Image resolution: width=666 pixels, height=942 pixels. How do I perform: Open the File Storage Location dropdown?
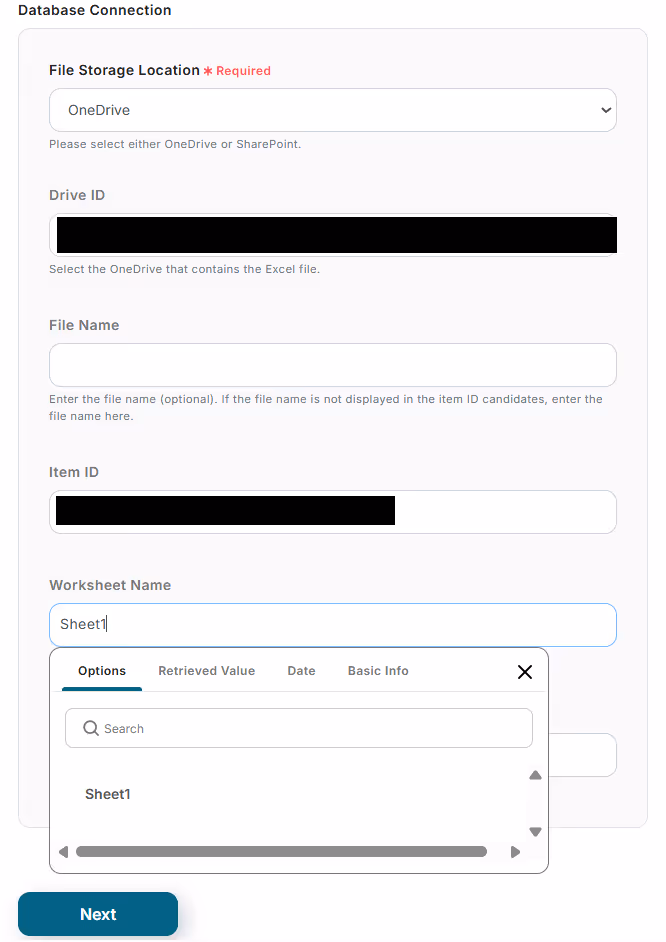point(333,110)
